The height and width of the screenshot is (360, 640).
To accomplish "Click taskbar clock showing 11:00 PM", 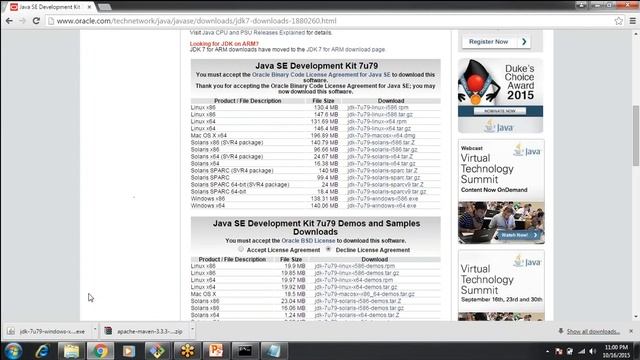I will pos(616,351).
